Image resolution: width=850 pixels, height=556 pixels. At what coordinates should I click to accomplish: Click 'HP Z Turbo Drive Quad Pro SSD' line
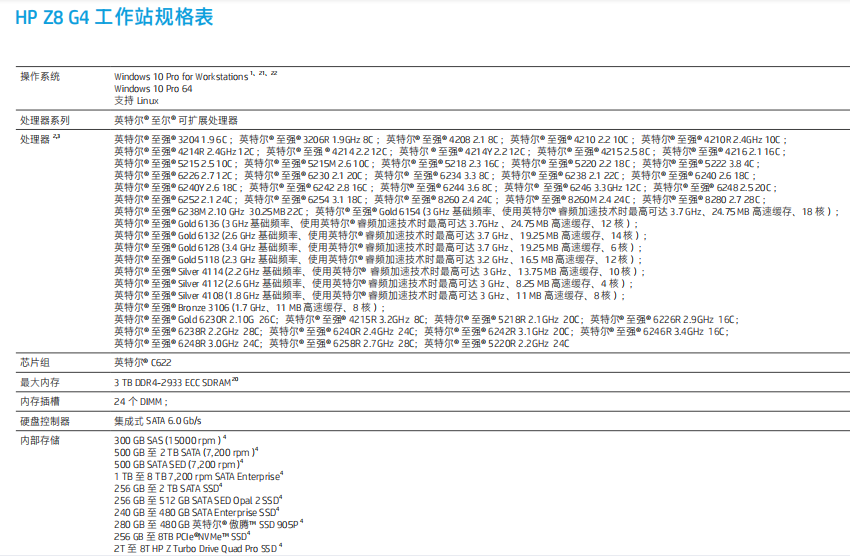198,548
